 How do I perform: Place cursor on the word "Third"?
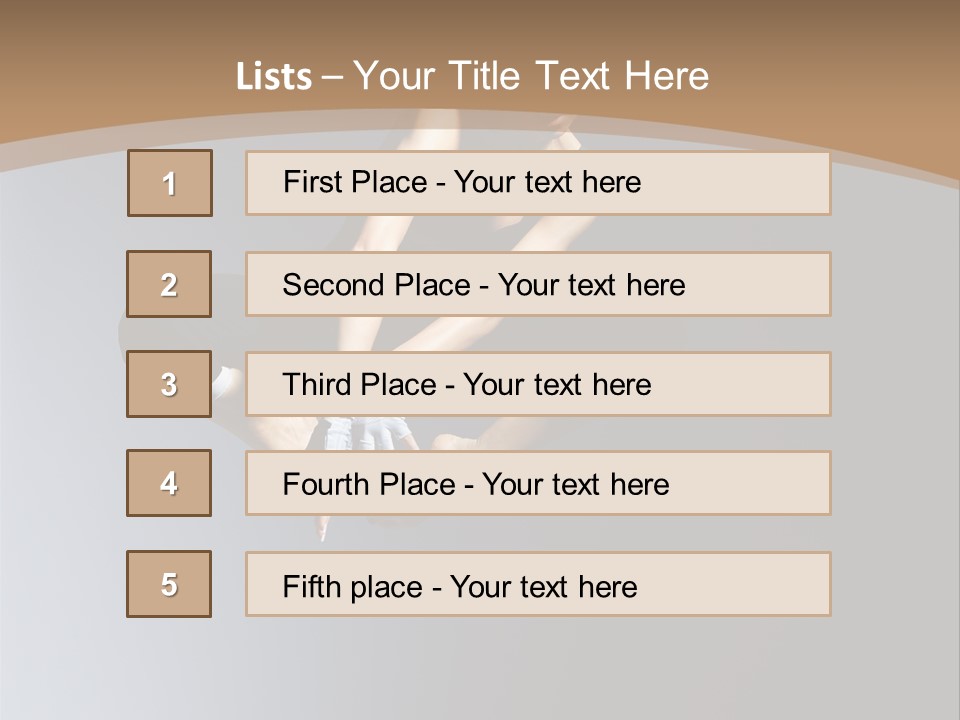pyautogui.click(x=317, y=385)
